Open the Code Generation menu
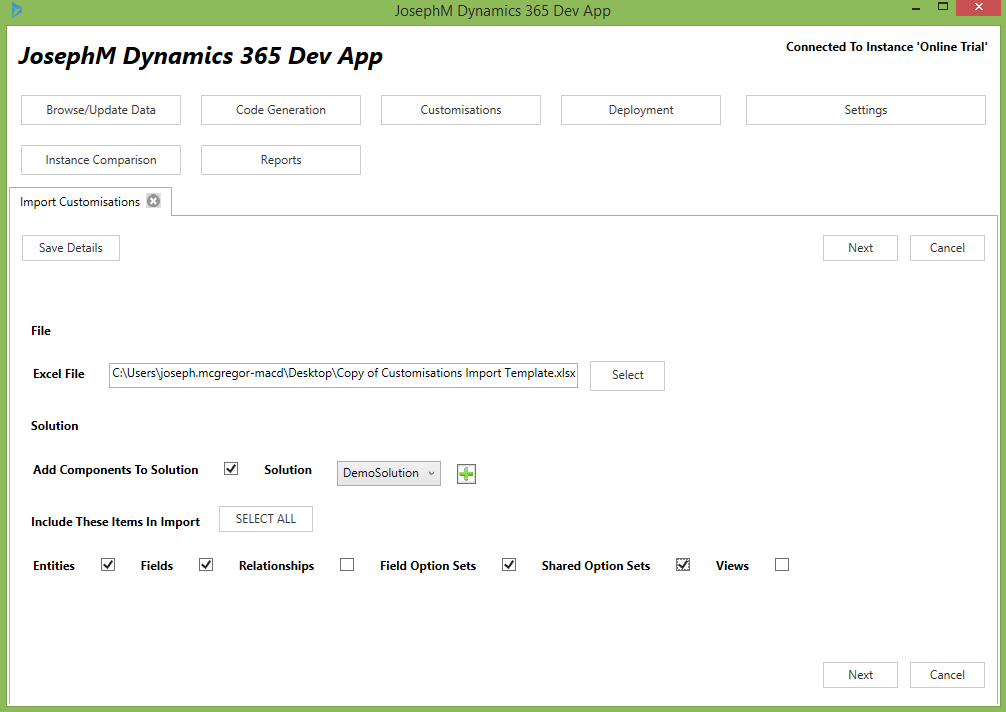The width and height of the screenshot is (1006, 712). (281, 110)
